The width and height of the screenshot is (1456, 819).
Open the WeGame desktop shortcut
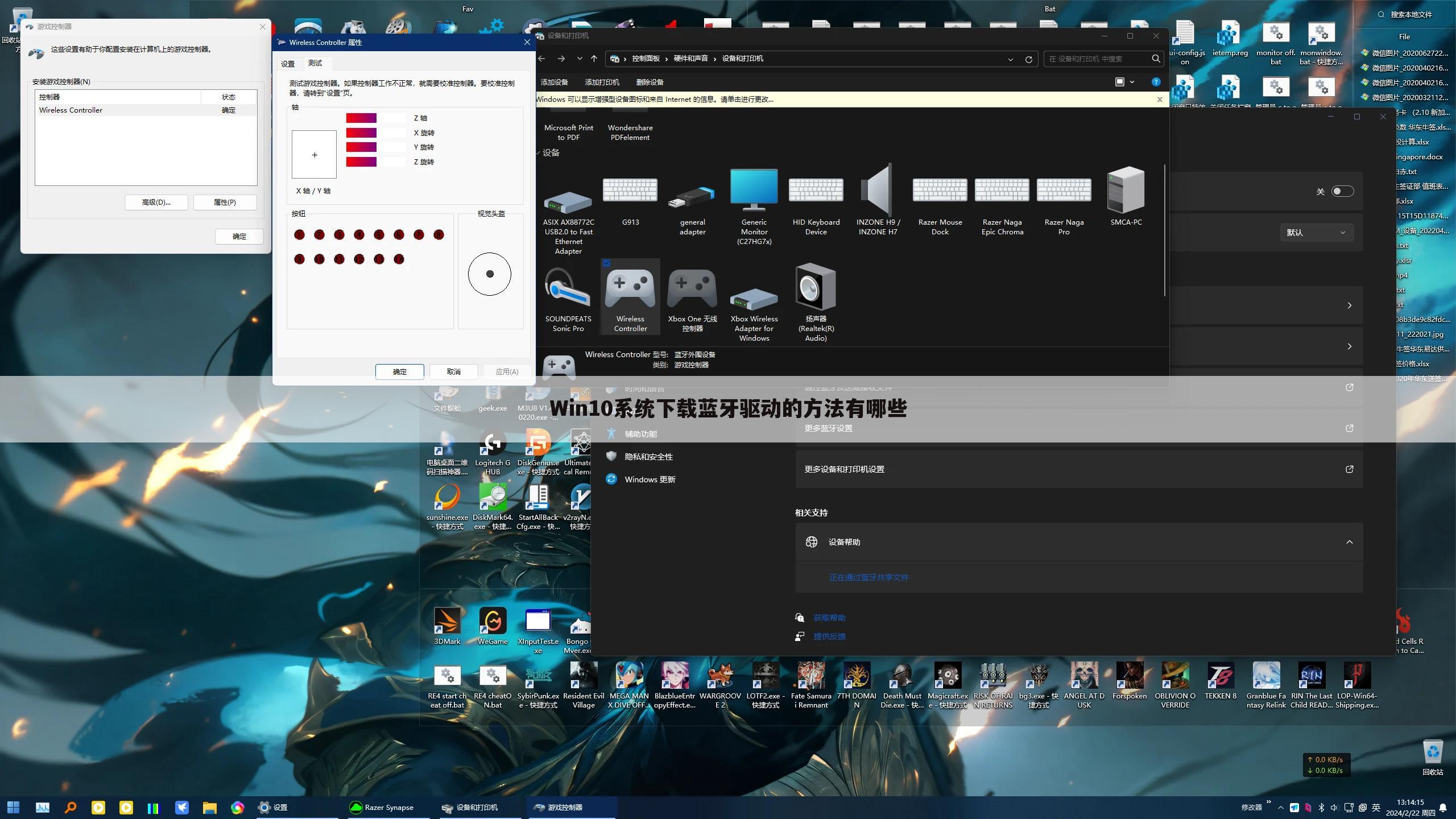(493, 626)
